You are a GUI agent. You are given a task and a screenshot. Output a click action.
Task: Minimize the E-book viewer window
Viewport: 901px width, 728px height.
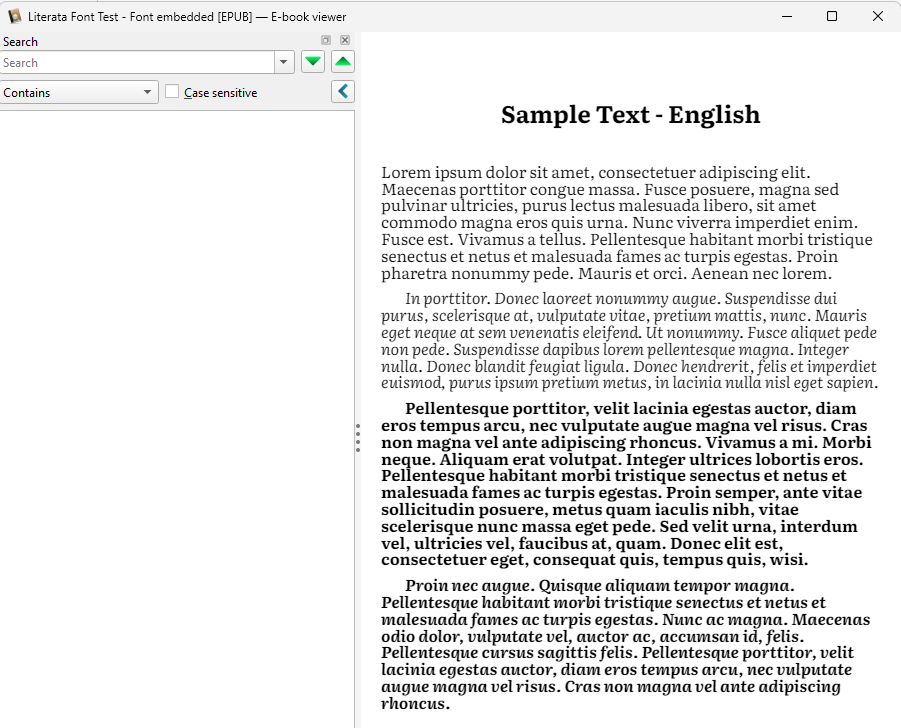pos(786,16)
